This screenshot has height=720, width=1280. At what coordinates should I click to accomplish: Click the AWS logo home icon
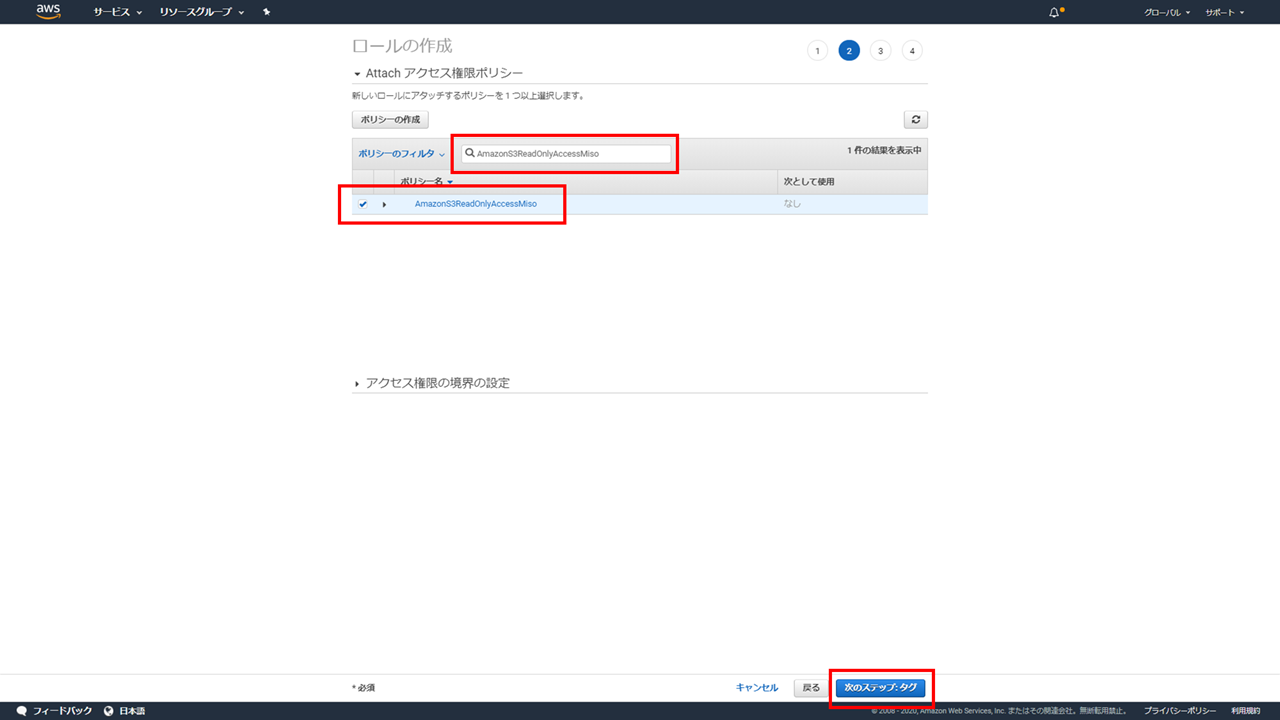(48, 12)
